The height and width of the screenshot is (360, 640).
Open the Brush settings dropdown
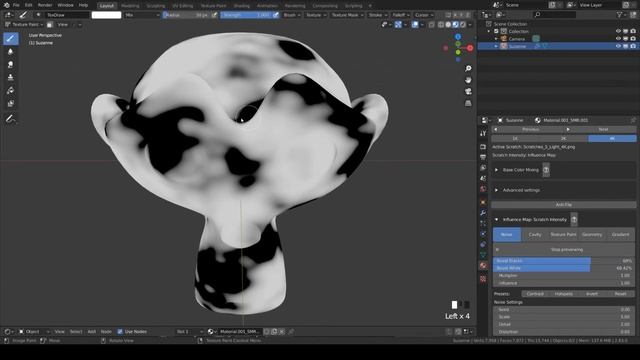click(x=291, y=15)
